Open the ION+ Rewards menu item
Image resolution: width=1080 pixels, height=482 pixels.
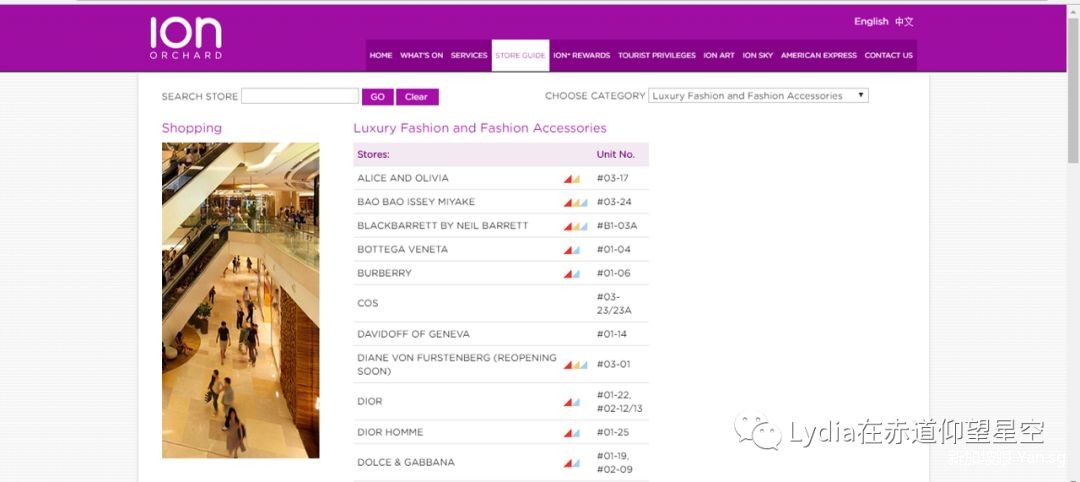click(581, 56)
